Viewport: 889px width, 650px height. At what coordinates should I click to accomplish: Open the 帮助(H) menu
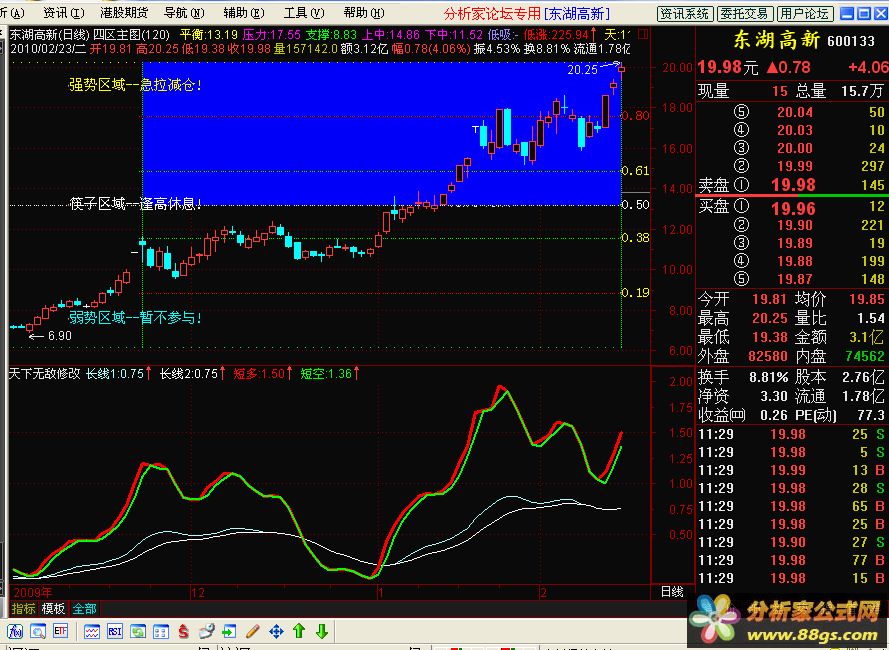coord(363,12)
